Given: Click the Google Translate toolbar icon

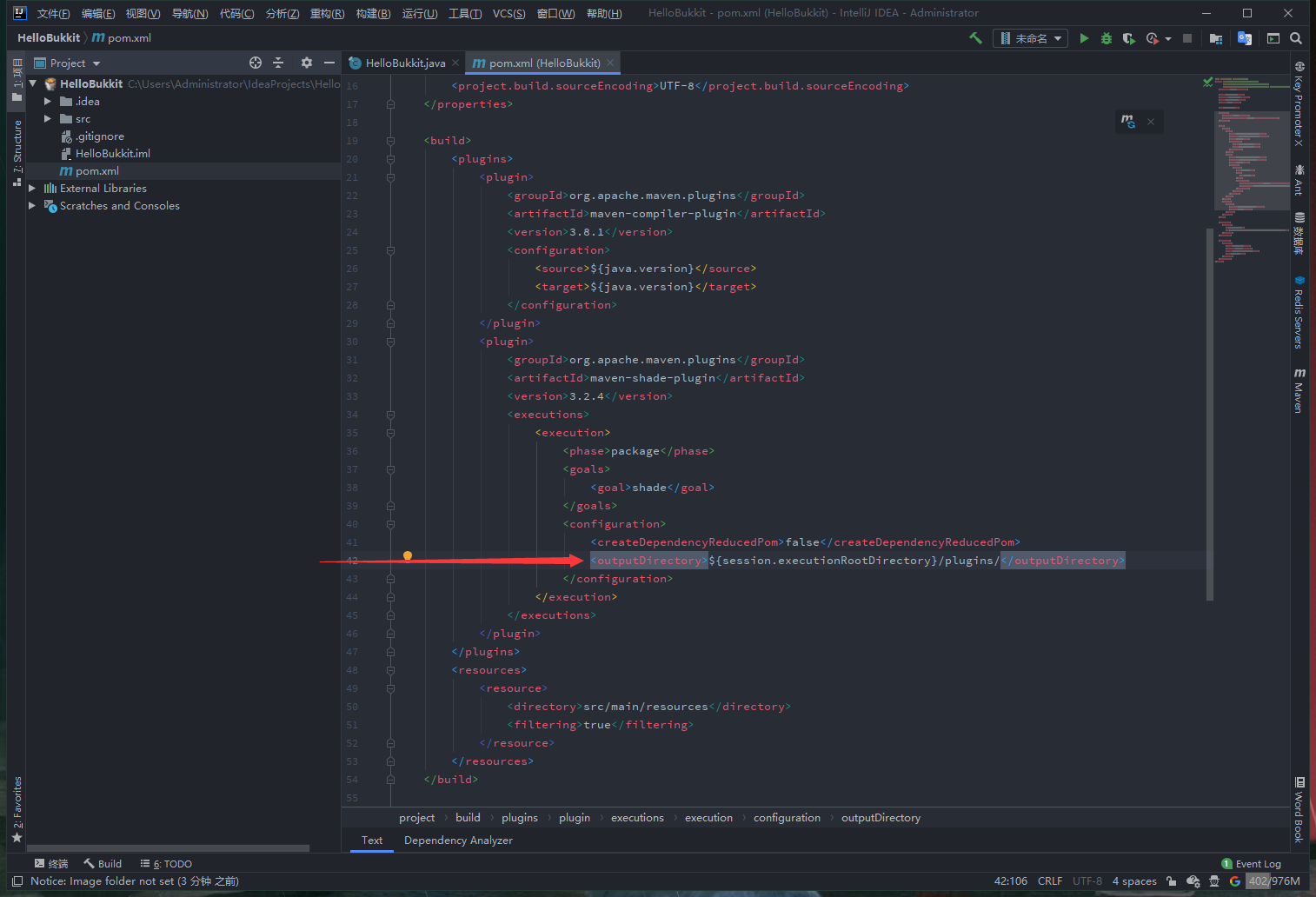Looking at the screenshot, I should click(x=1245, y=38).
